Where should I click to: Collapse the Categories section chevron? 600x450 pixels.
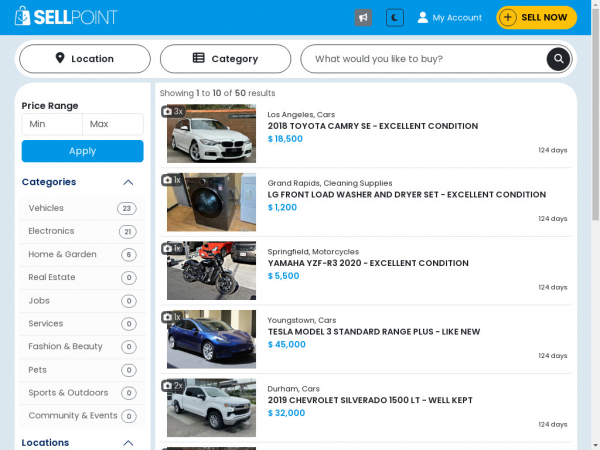point(128,182)
